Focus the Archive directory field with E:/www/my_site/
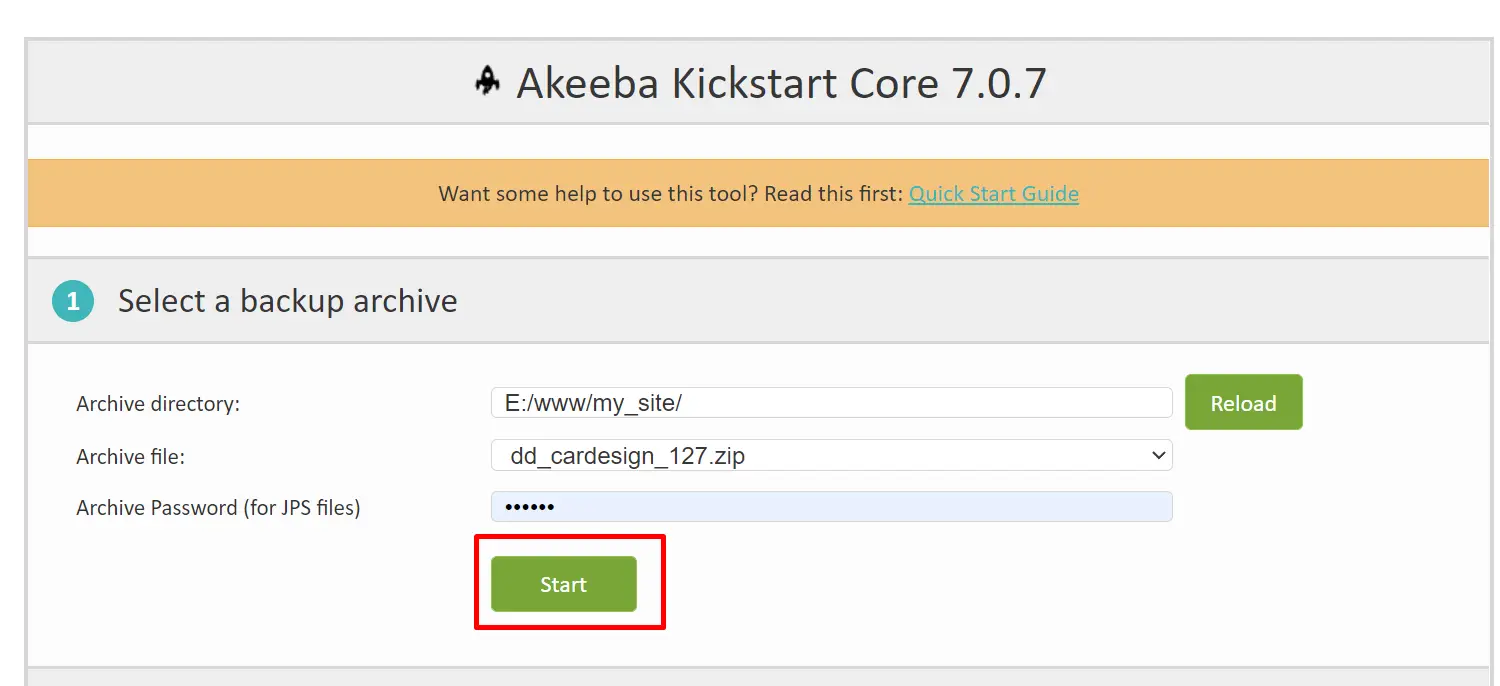Image resolution: width=1500 pixels, height=686 pixels. coord(832,403)
